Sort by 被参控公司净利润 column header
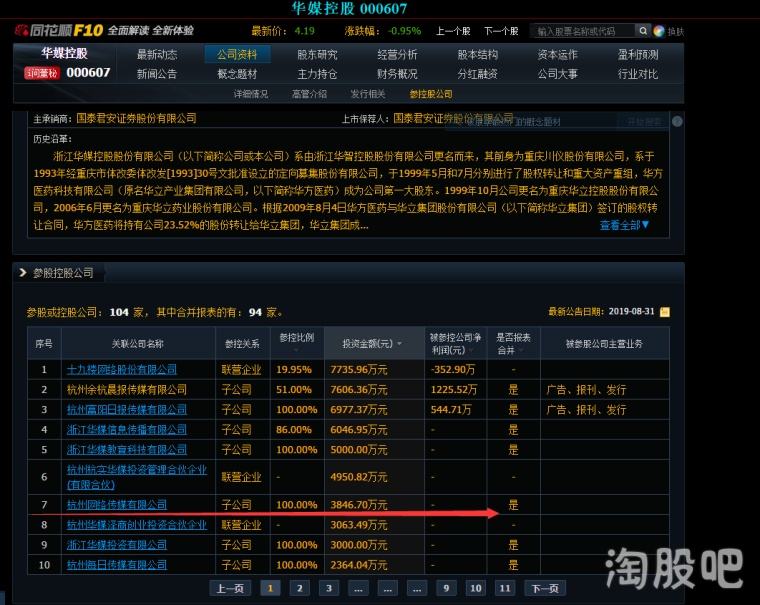This screenshot has height=605, width=760. (x=455, y=344)
